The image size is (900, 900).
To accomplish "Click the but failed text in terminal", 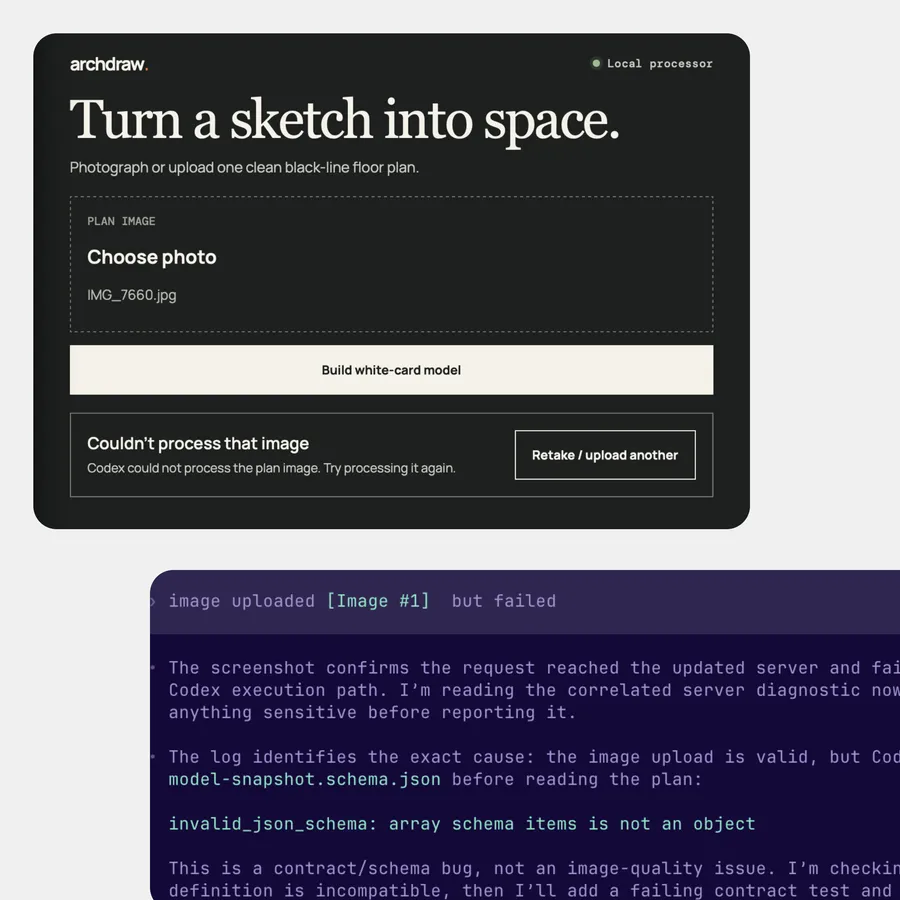I will coord(504,601).
